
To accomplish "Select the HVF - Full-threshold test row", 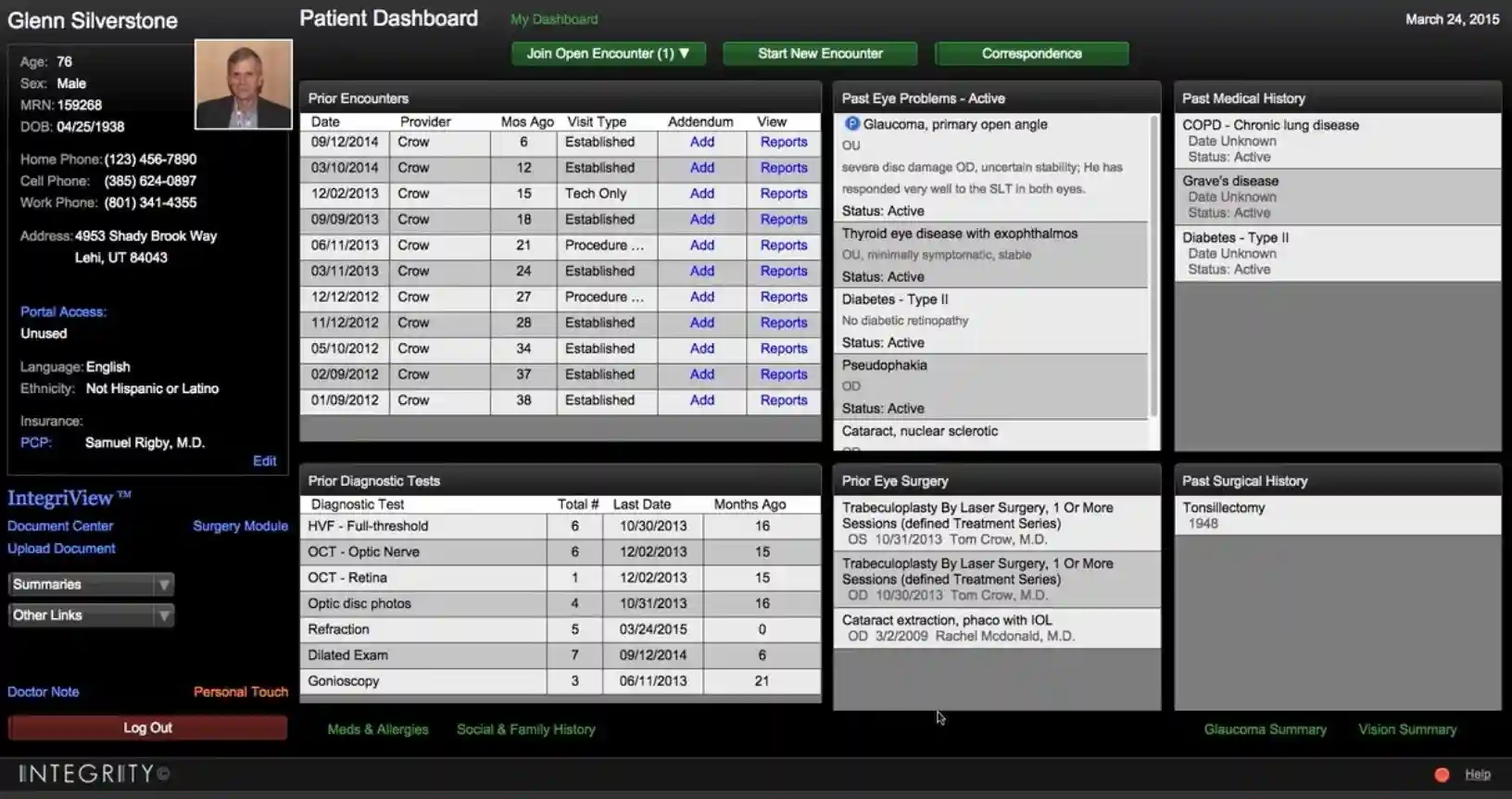I will (560, 526).
